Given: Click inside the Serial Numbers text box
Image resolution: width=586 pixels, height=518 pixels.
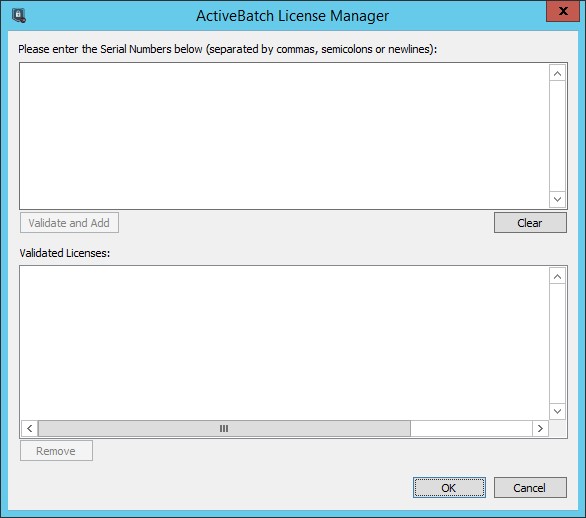Looking at the screenshot, I should point(284,136).
